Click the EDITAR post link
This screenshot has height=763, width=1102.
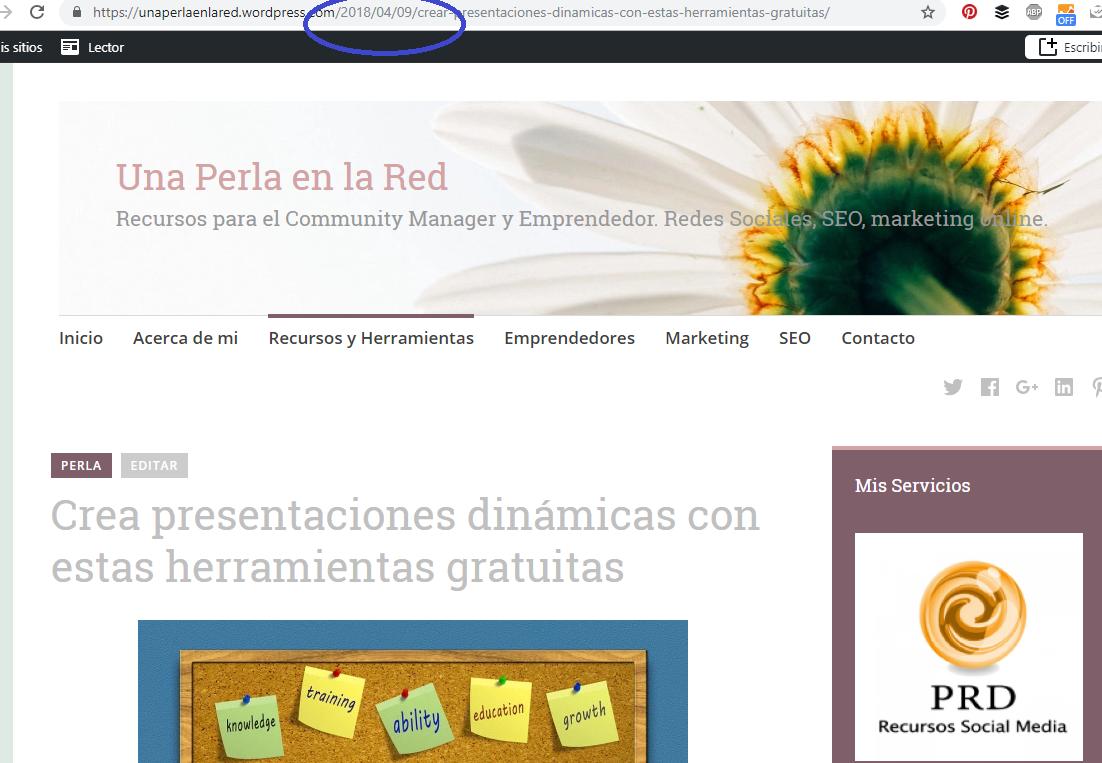tap(154, 465)
